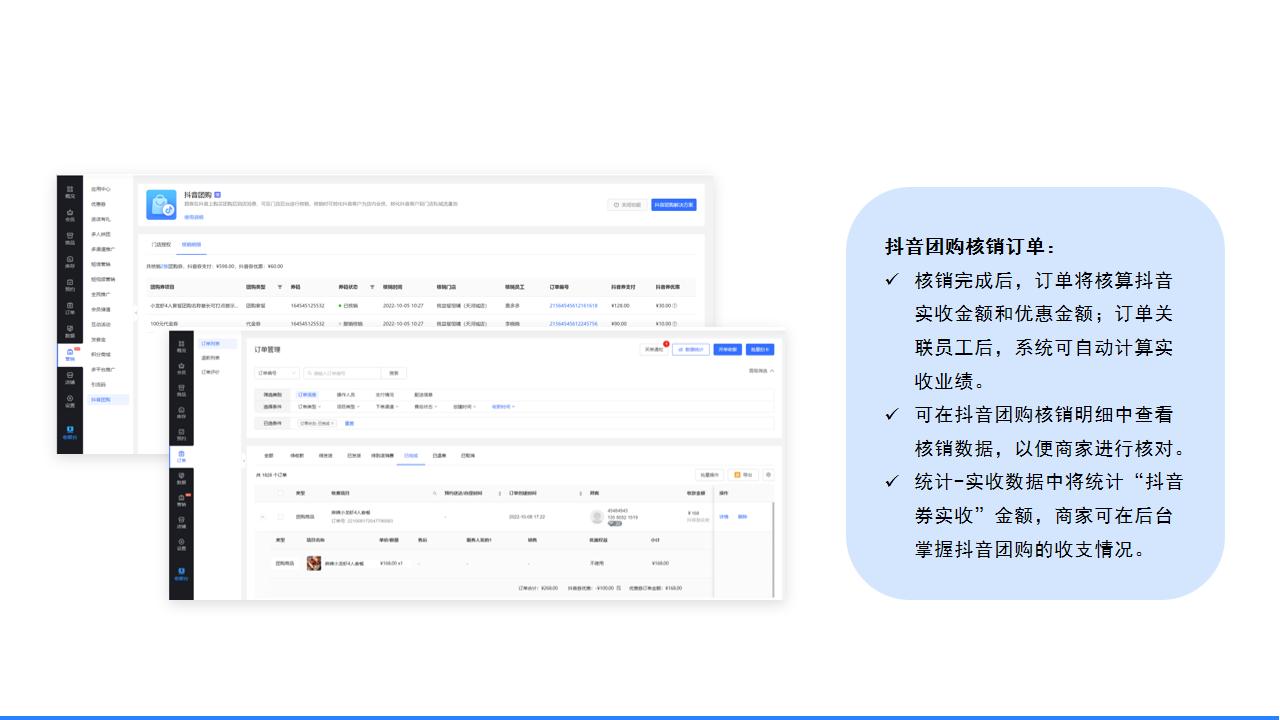This screenshot has height=720, width=1280.
Task: Click the food product thumbnail in order details
Action: (x=314, y=563)
